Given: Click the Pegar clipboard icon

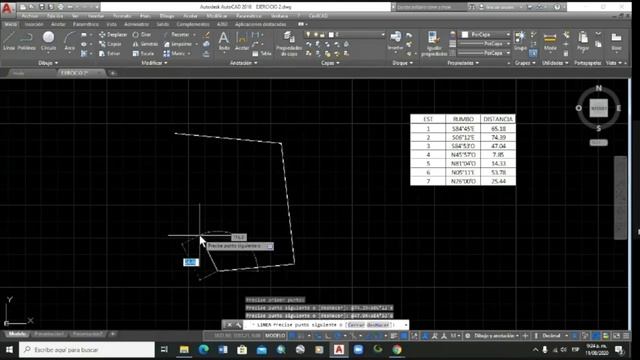Looking at the screenshot, I should tap(583, 41).
